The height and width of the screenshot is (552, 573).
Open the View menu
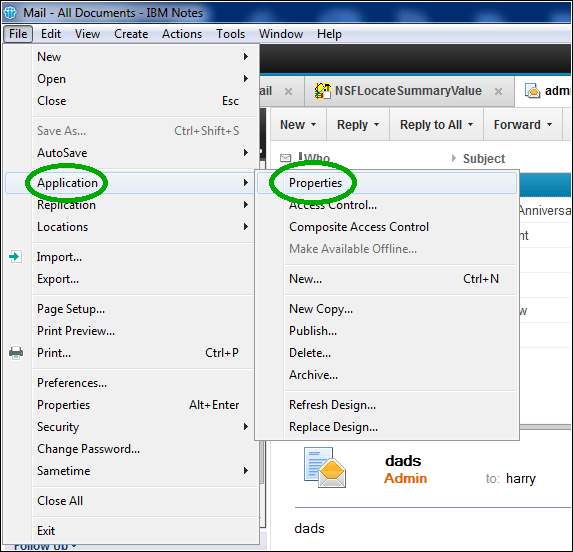[87, 34]
